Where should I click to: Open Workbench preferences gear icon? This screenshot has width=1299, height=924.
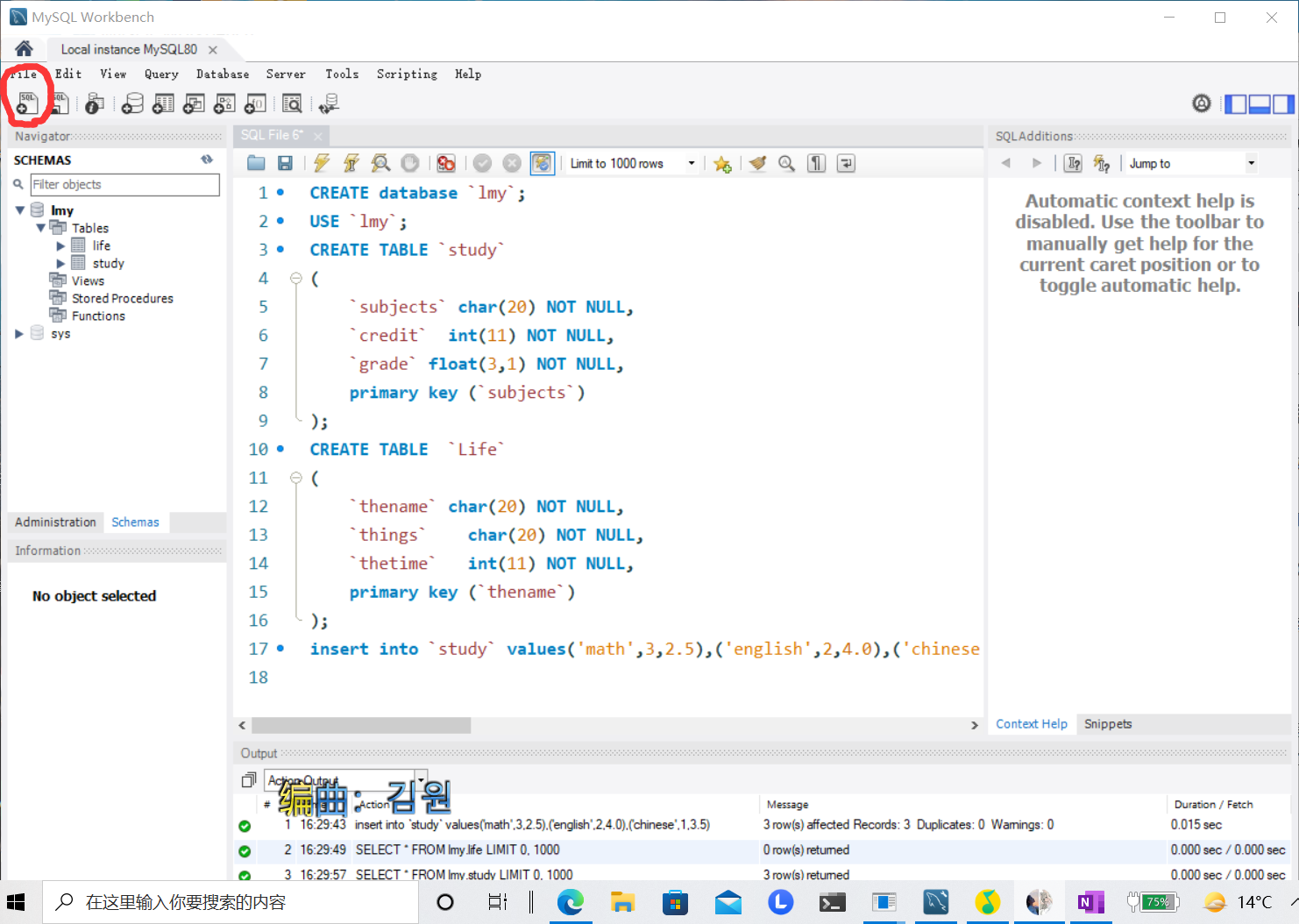(x=1202, y=103)
